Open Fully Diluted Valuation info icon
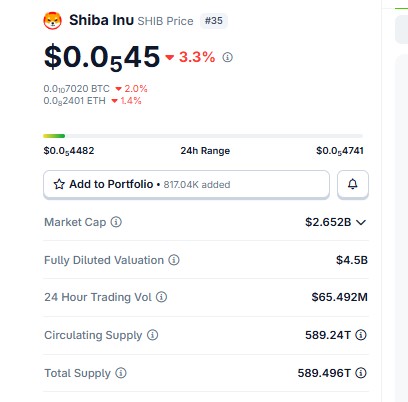Viewport: 408px width, 402px height. (x=174, y=260)
